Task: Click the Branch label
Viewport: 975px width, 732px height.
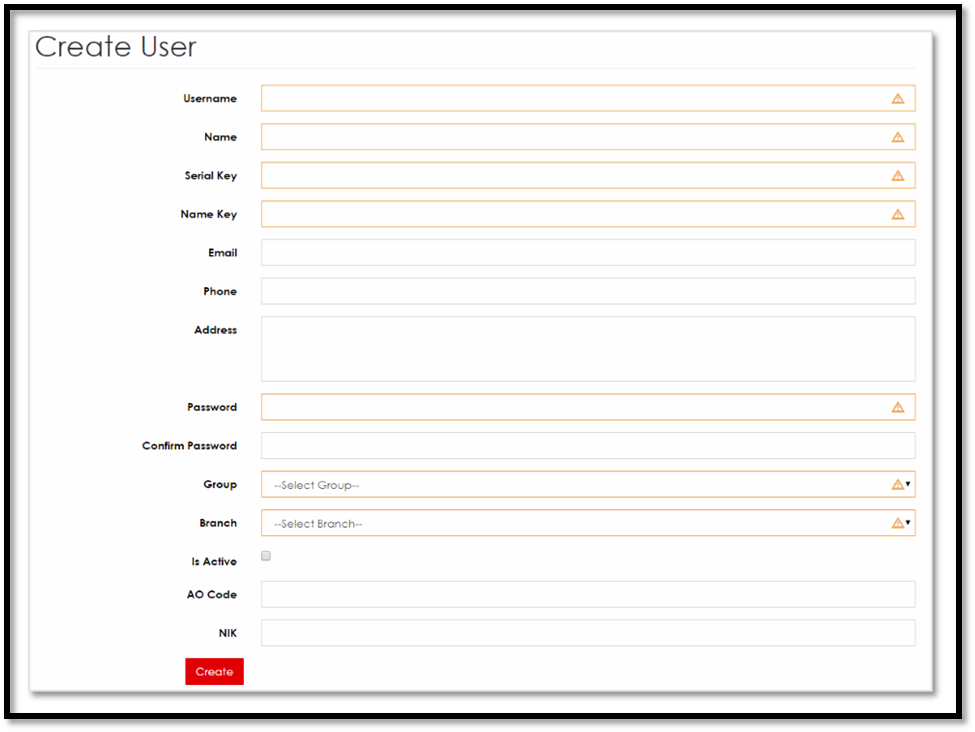Action: point(218,523)
